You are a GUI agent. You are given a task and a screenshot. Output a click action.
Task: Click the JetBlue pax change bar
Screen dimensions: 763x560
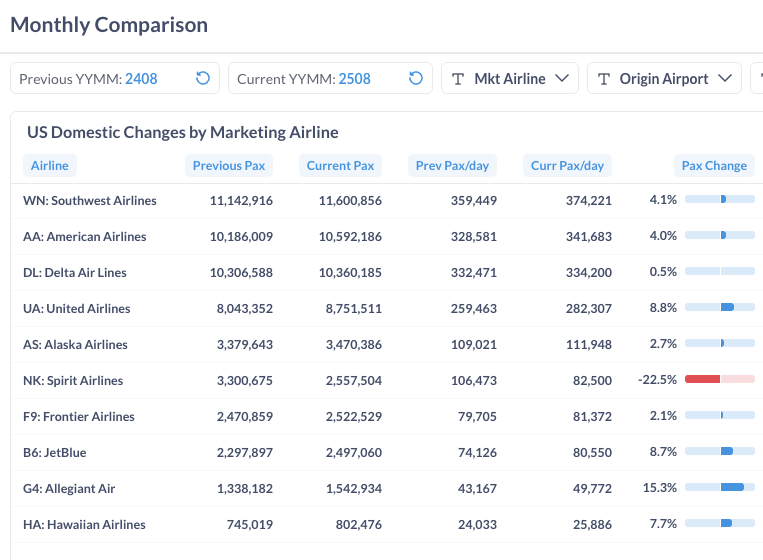720,451
